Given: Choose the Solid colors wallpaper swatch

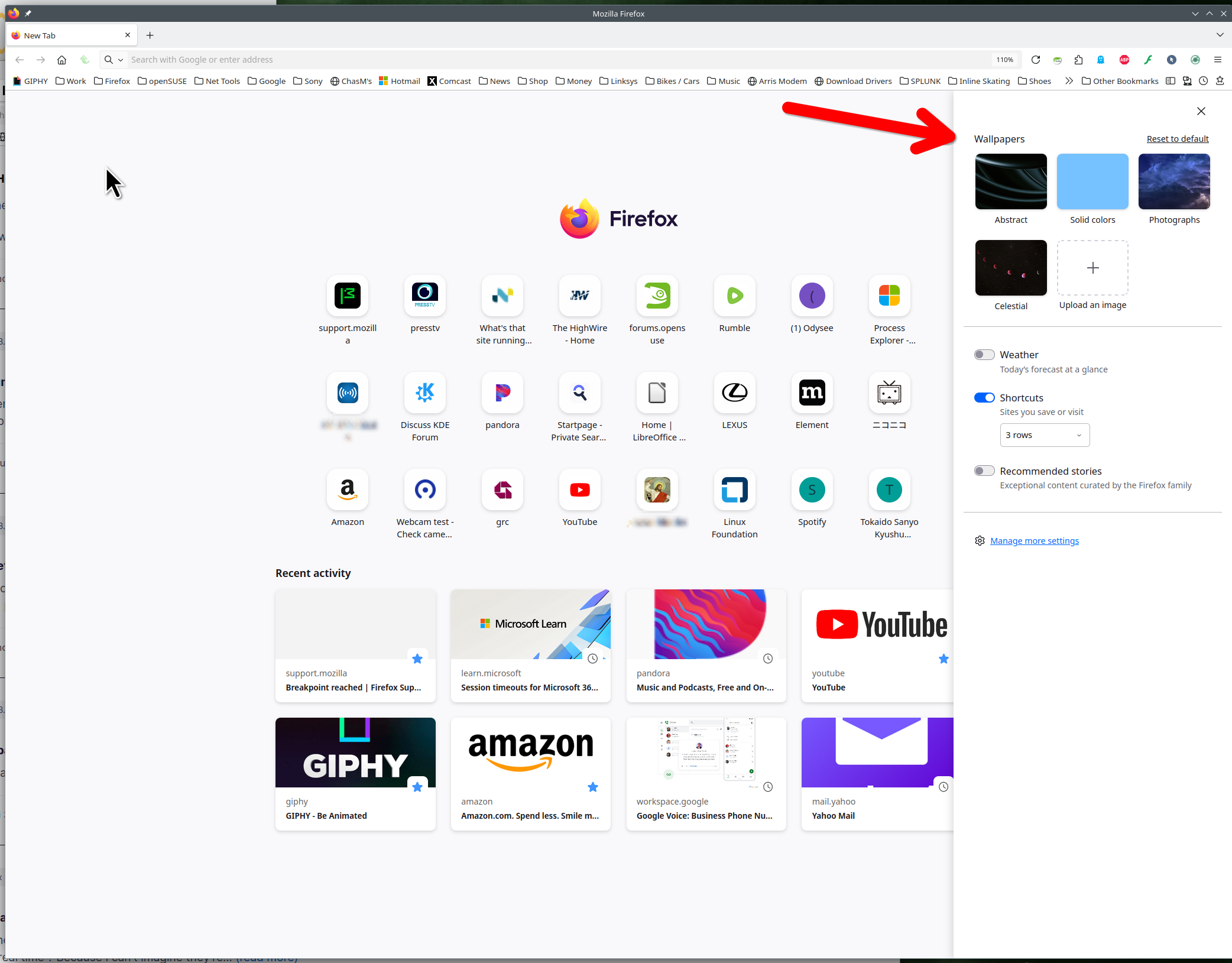Looking at the screenshot, I should click(1092, 181).
